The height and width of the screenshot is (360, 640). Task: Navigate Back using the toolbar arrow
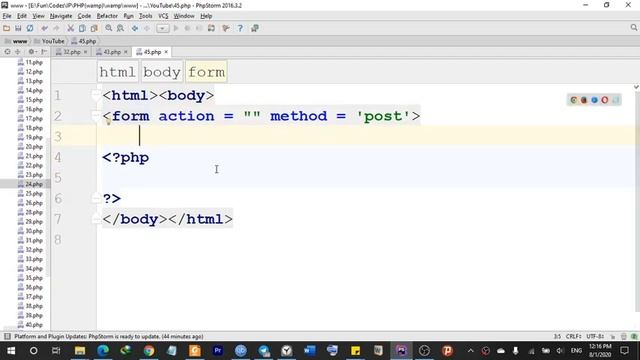135,28
